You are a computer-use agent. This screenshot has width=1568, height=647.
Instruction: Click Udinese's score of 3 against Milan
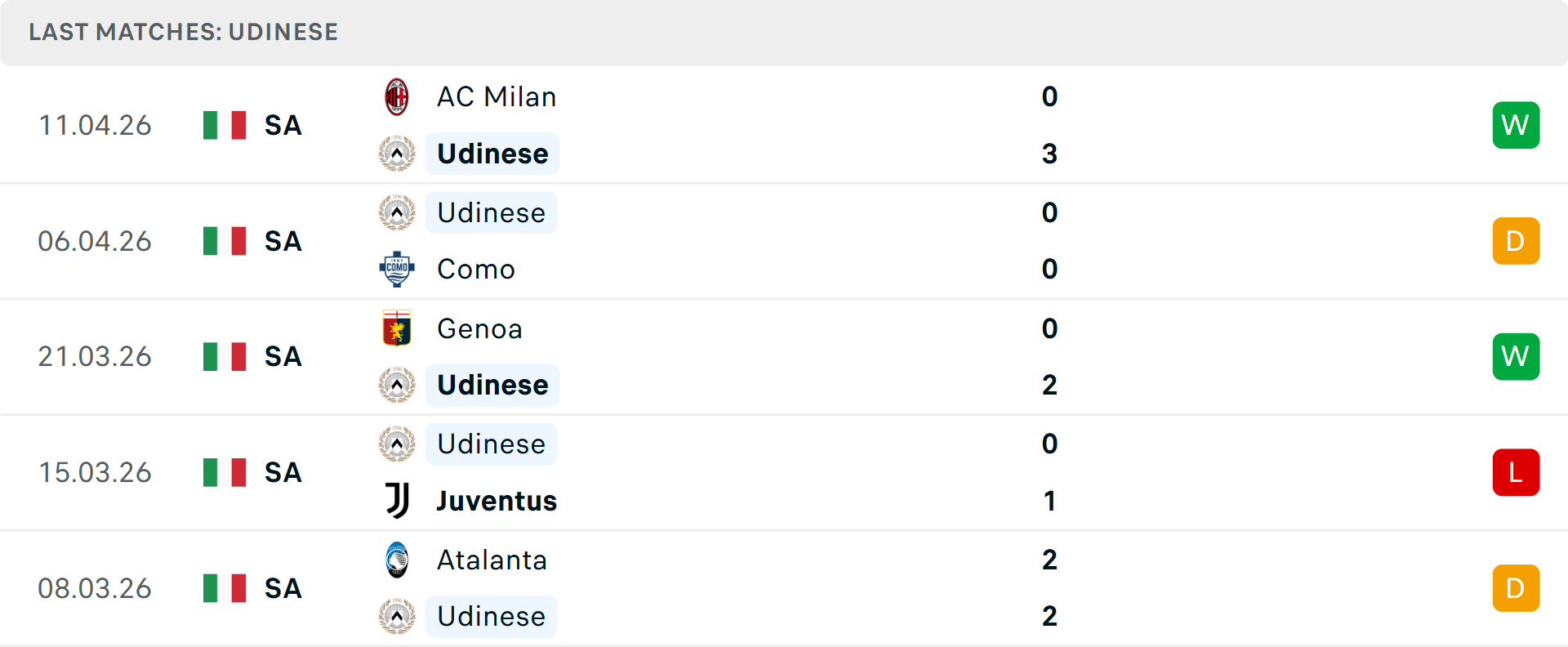point(1049,154)
